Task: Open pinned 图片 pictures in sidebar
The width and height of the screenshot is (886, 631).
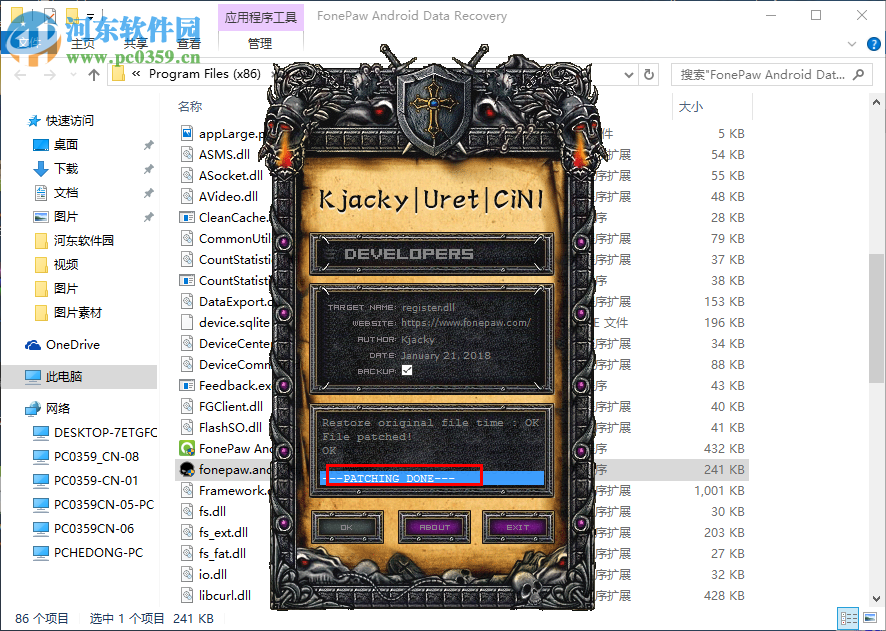Action: click(x=66, y=216)
